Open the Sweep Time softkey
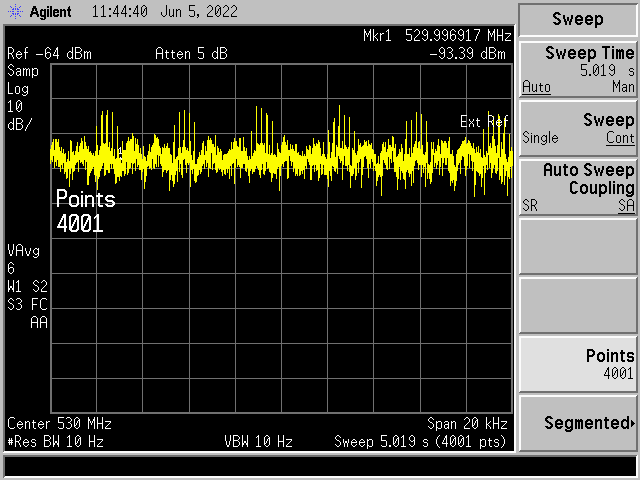The image size is (640, 480). pyautogui.click(x=578, y=69)
